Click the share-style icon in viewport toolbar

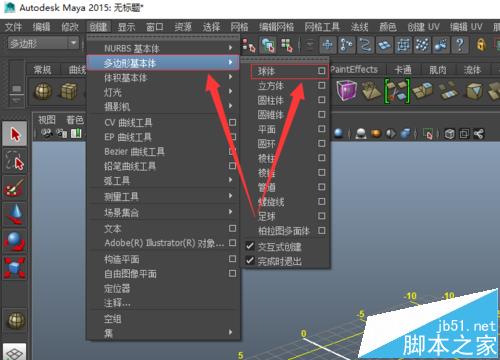click(x=479, y=134)
